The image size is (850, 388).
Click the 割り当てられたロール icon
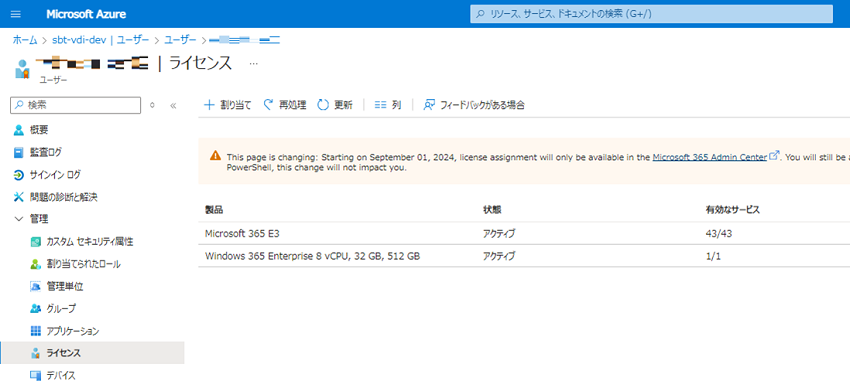click(36, 264)
